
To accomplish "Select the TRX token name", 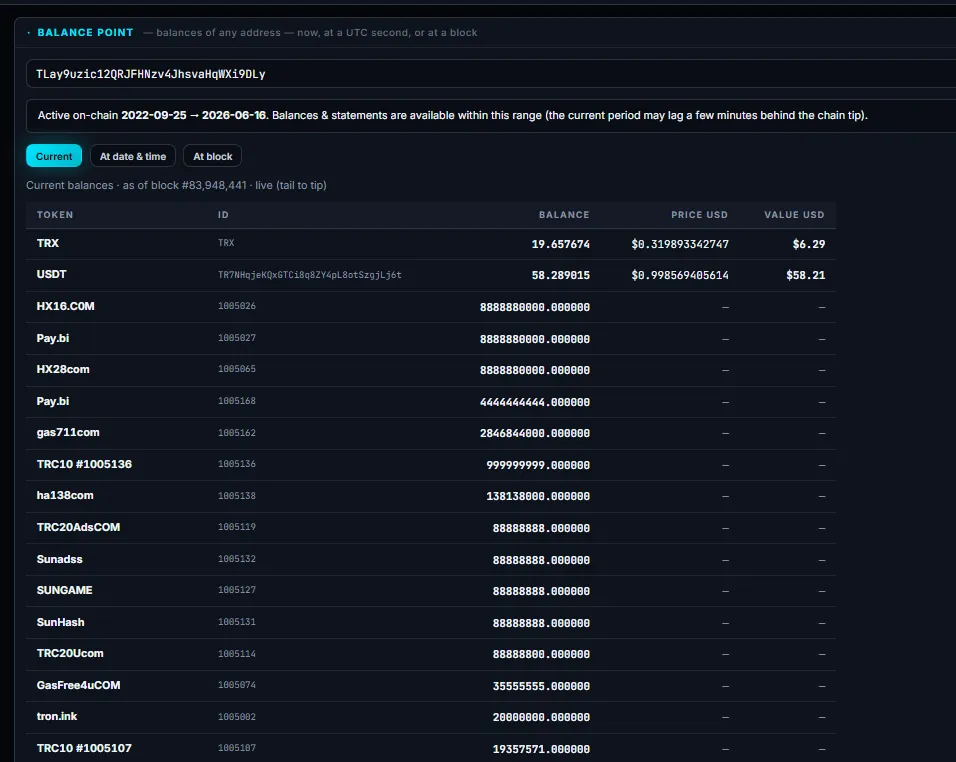I will (48, 243).
